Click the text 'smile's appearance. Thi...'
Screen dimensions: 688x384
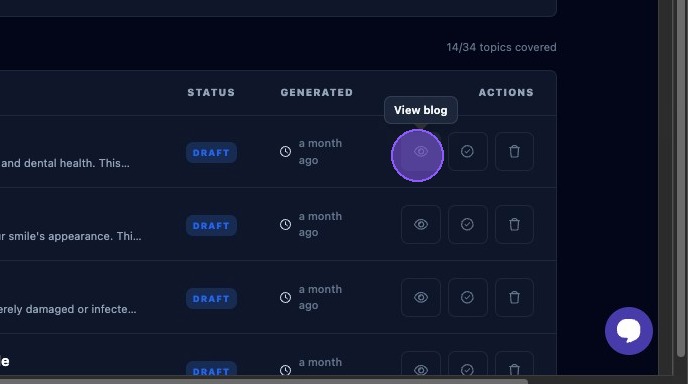click(75, 236)
